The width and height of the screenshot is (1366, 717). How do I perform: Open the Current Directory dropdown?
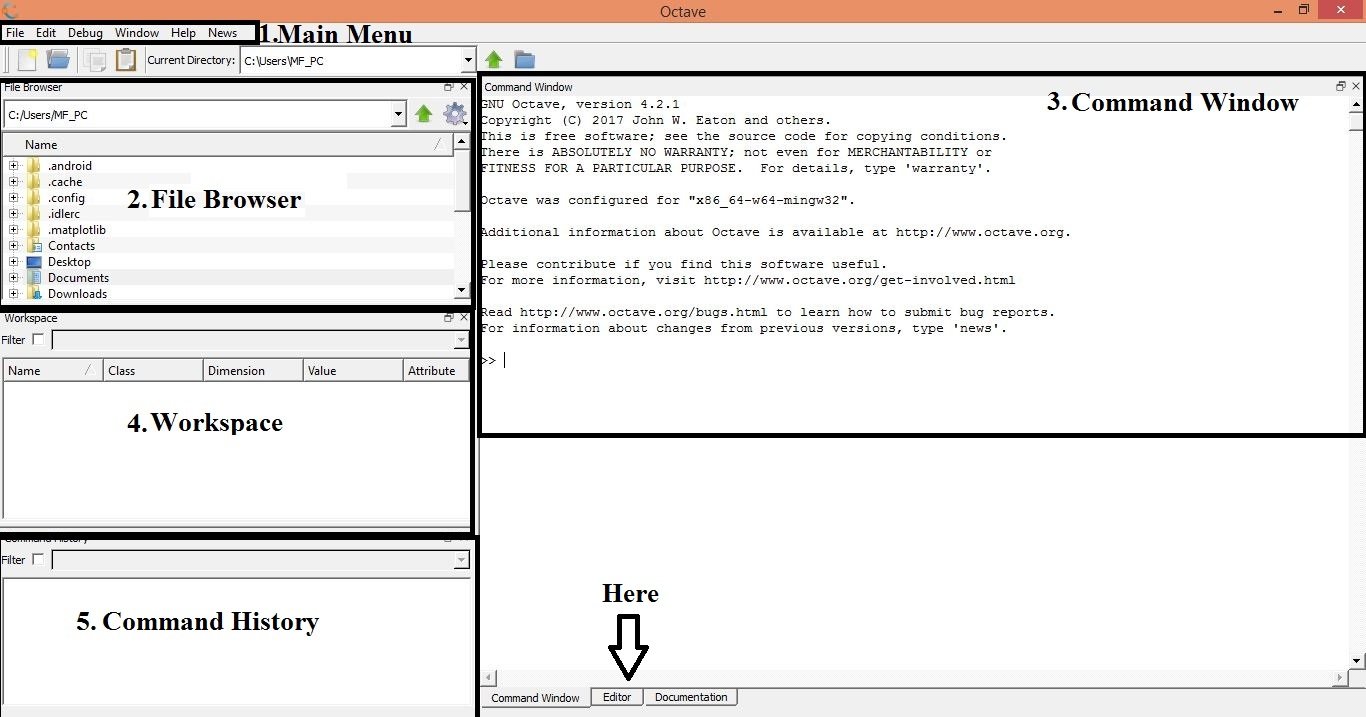[467, 61]
